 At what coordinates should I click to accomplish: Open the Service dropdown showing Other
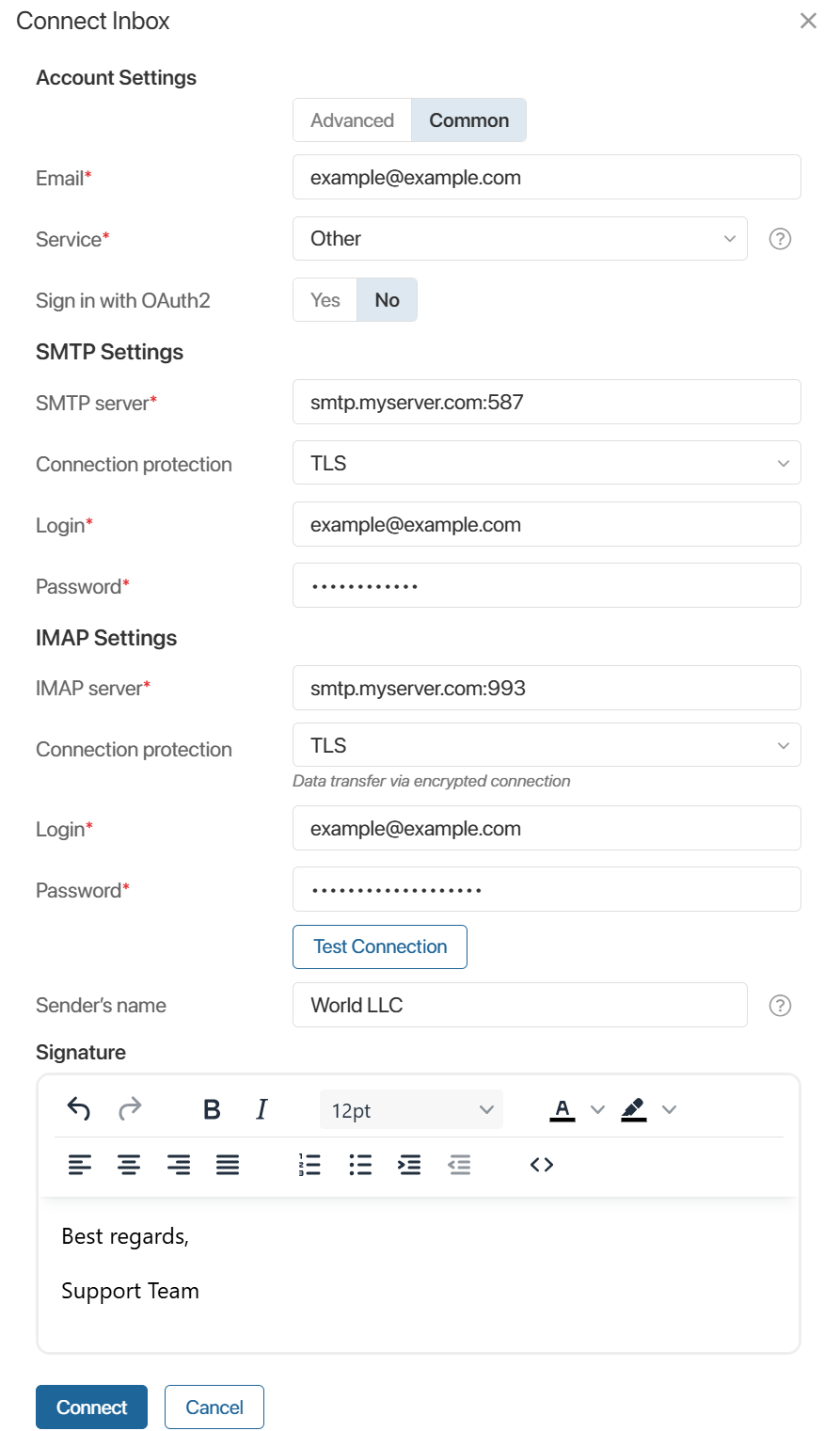[x=520, y=239]
